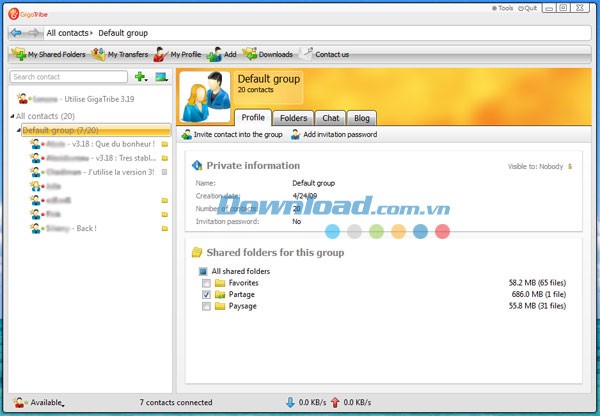
Task: Click green plus add contact icon
Action: [x=141, y=77]
